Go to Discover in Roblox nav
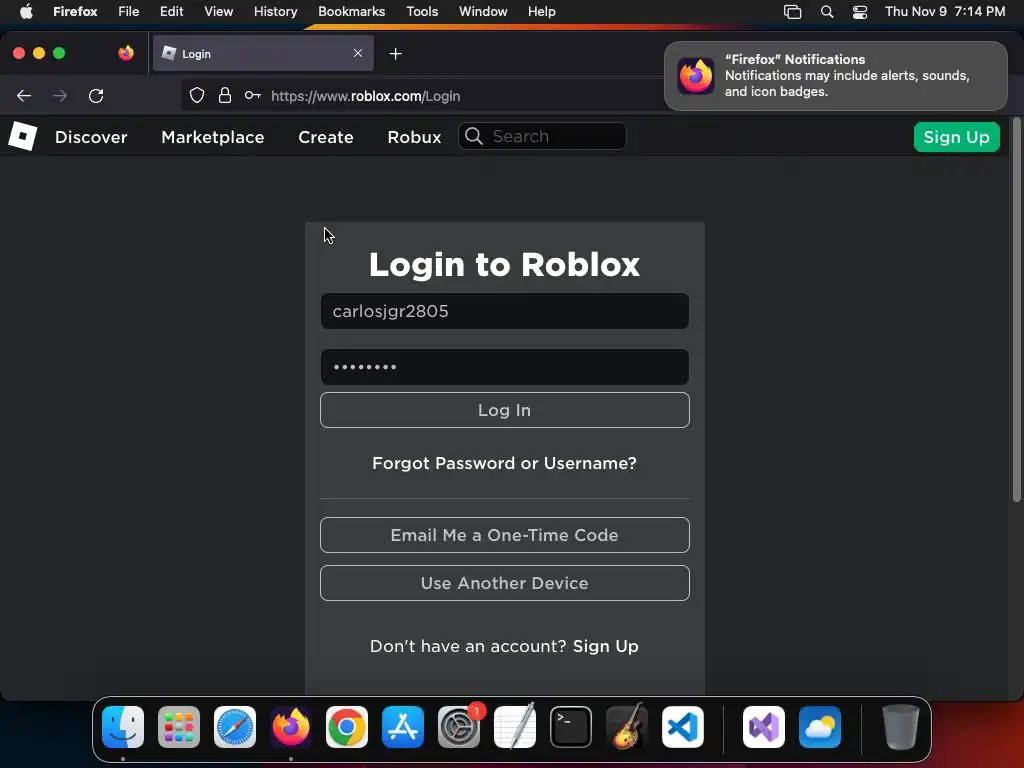 91,137
